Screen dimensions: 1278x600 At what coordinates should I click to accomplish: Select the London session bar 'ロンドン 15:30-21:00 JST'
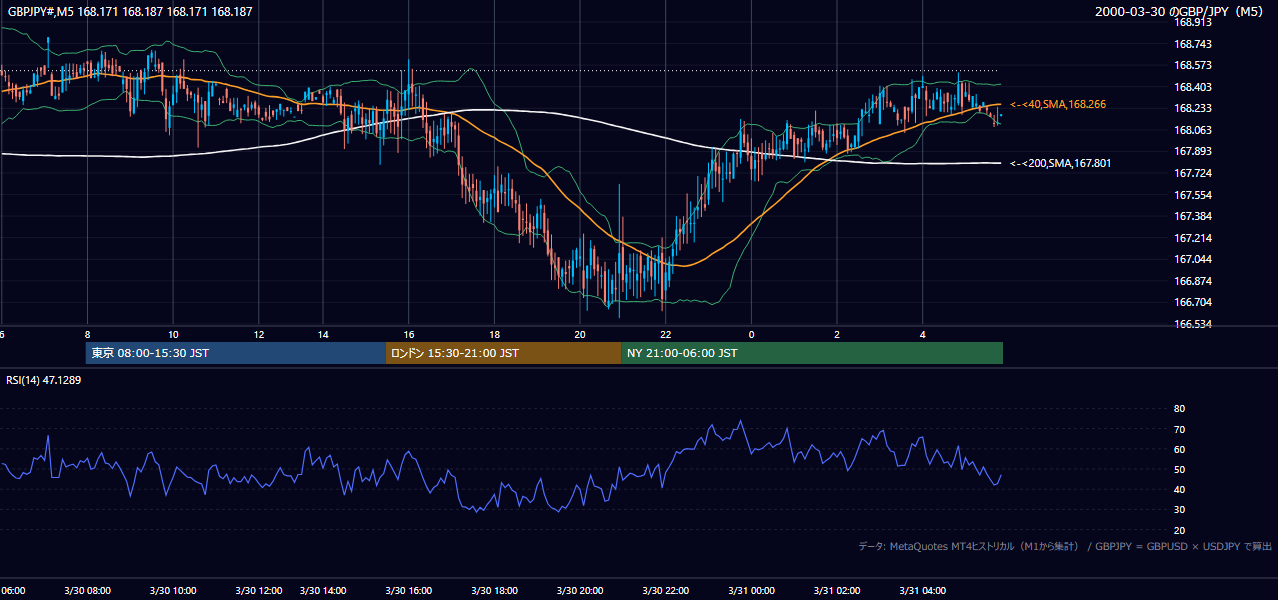point(503,353)
